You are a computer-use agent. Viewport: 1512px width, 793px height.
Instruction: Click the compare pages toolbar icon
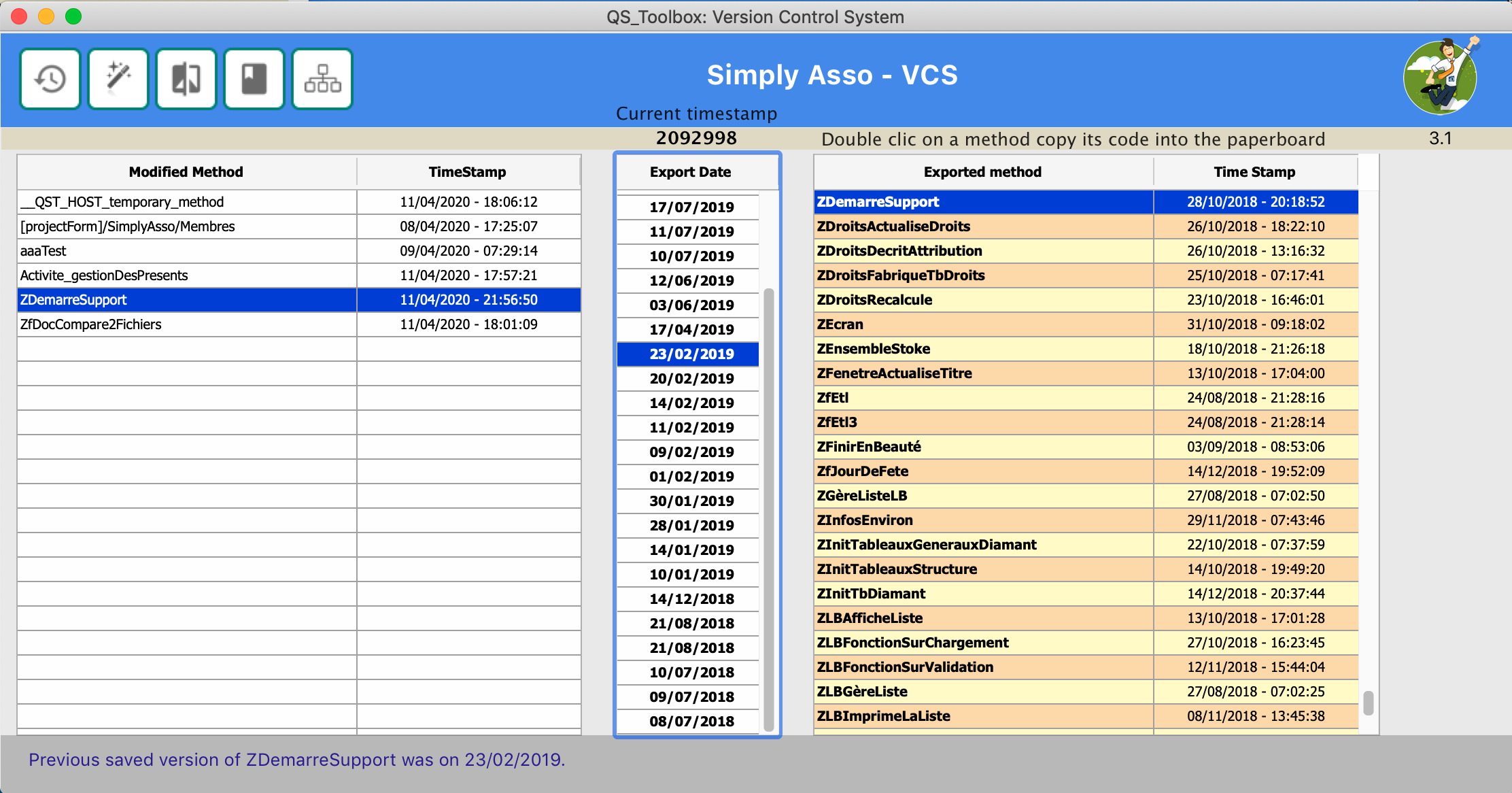coord(186,78)
